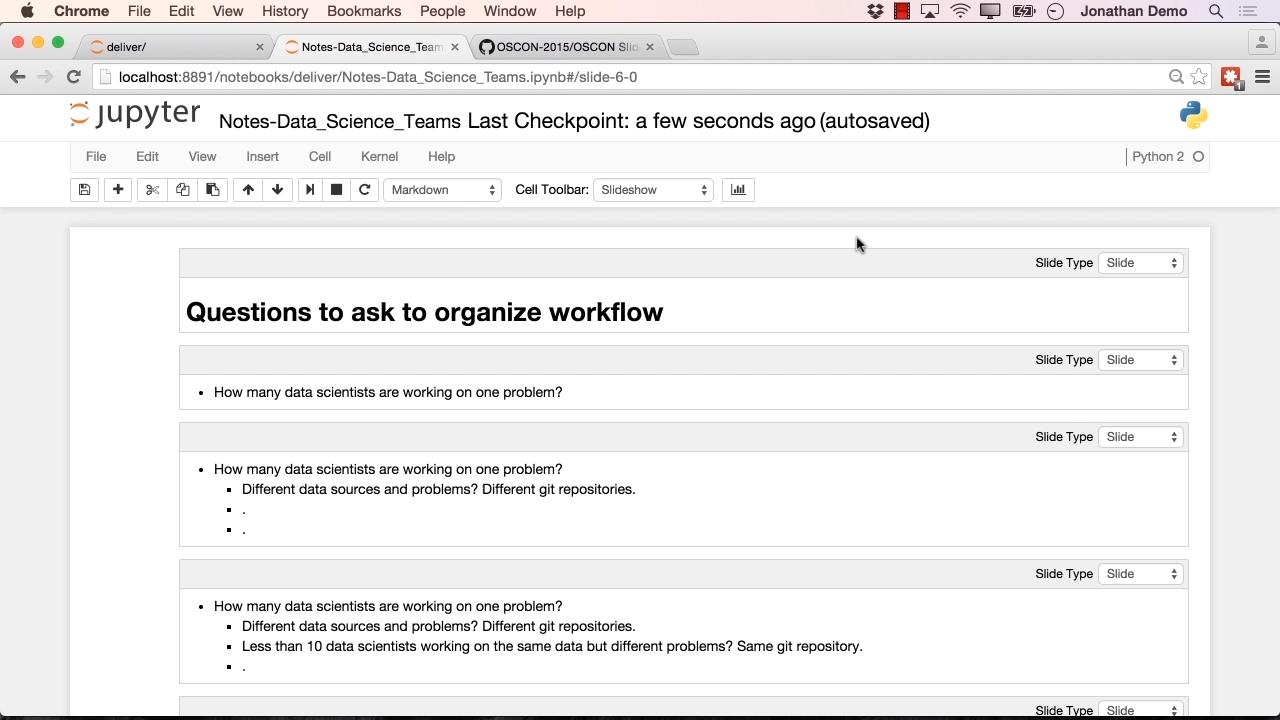Open the Jupyter Cell menu

(x=320, y=157)
